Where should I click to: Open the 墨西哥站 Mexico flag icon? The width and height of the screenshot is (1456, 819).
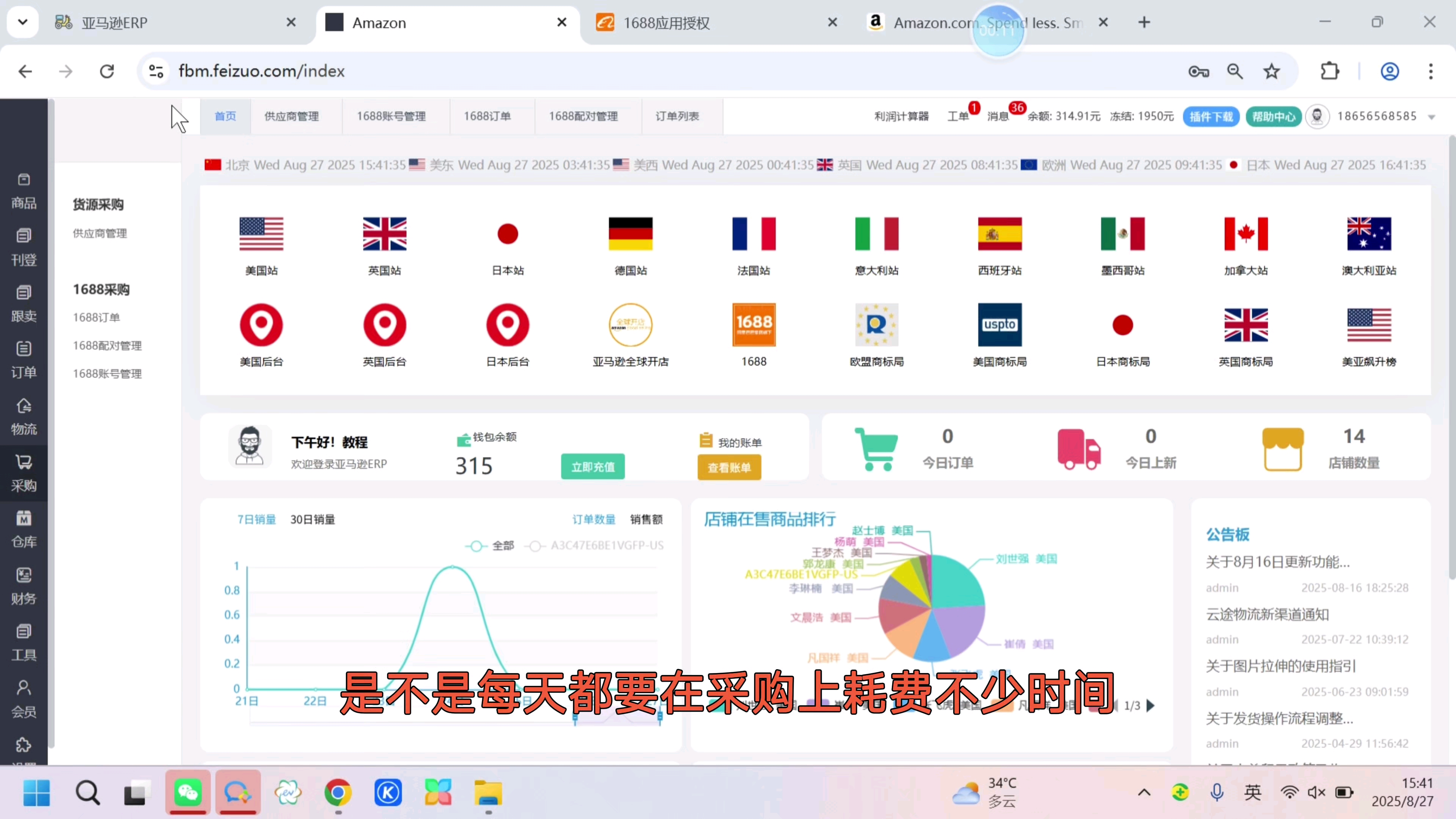tap(1122, 234)
